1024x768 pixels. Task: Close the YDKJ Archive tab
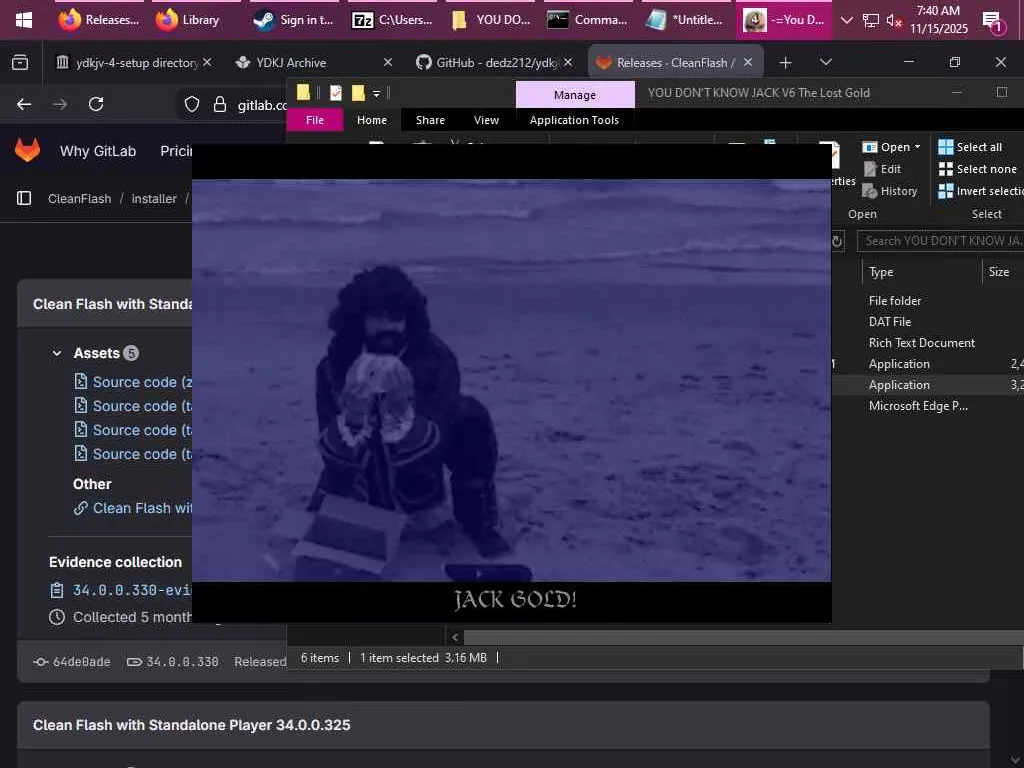pos(387,62)
